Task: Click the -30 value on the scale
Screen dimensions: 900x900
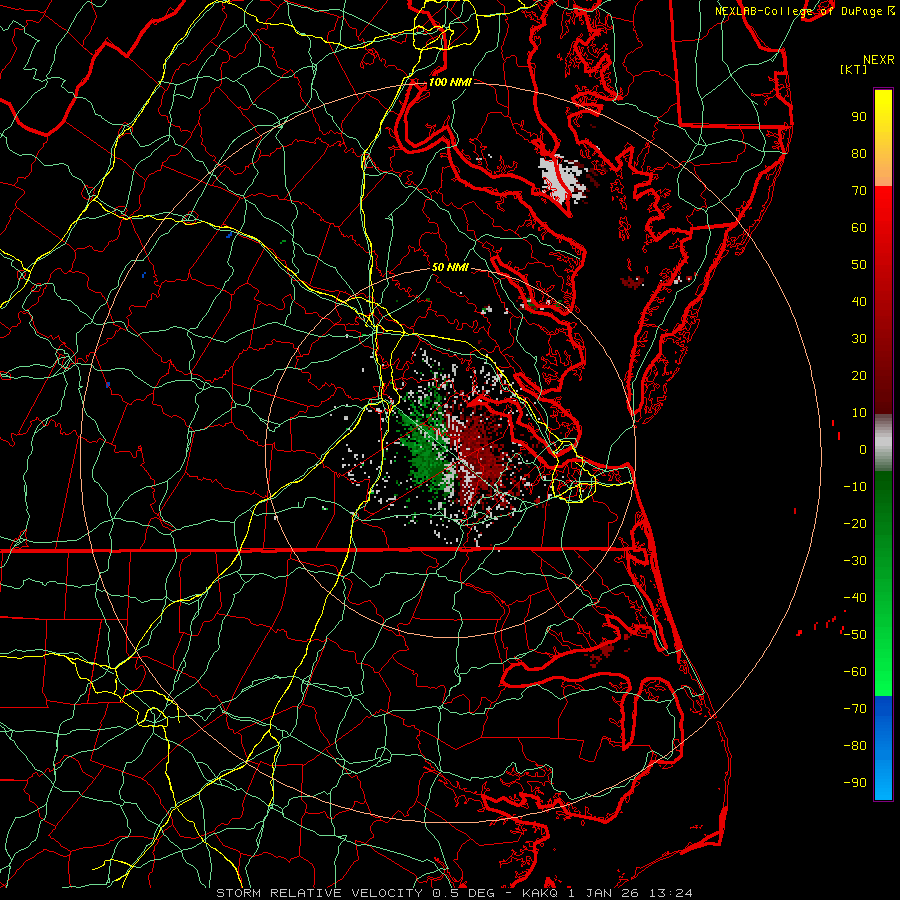Action: click(x=855, y=561)
